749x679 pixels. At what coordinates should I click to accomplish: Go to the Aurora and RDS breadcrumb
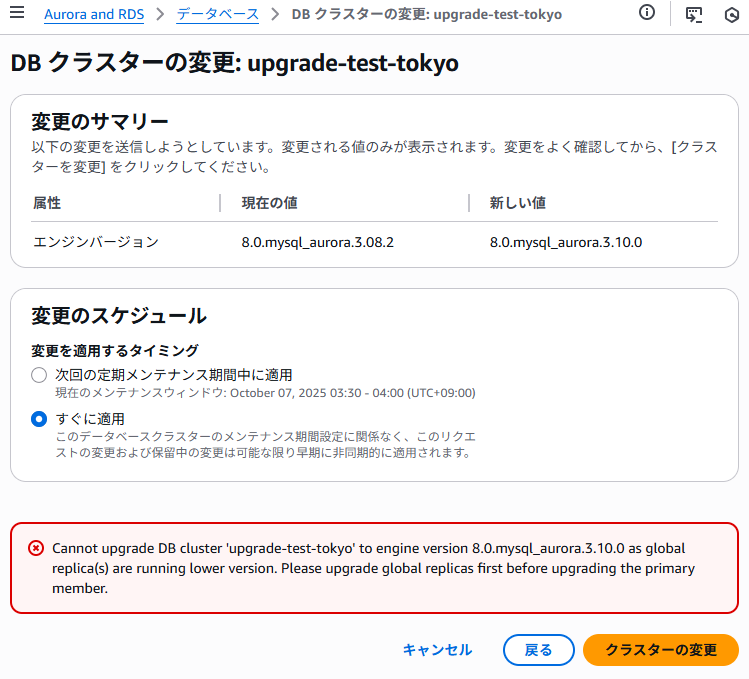tap(94, 14)
